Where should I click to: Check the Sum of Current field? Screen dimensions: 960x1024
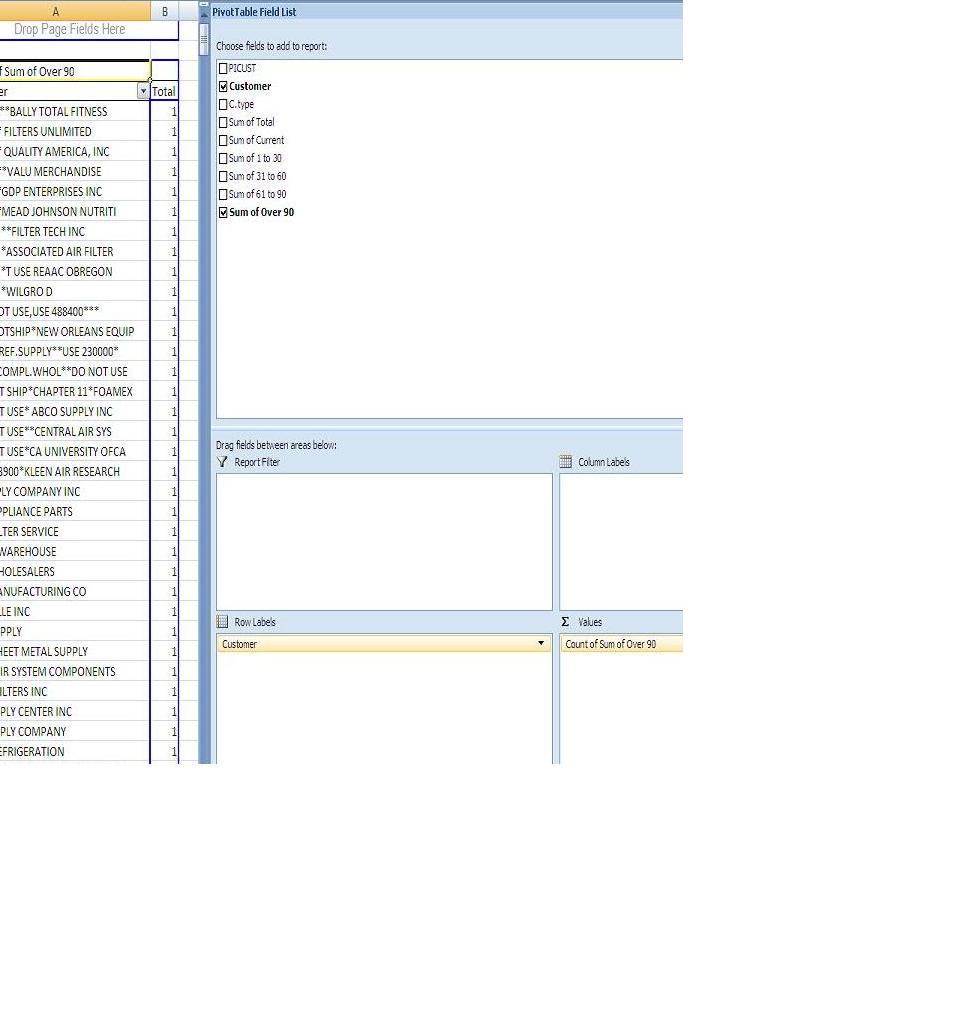223,140
